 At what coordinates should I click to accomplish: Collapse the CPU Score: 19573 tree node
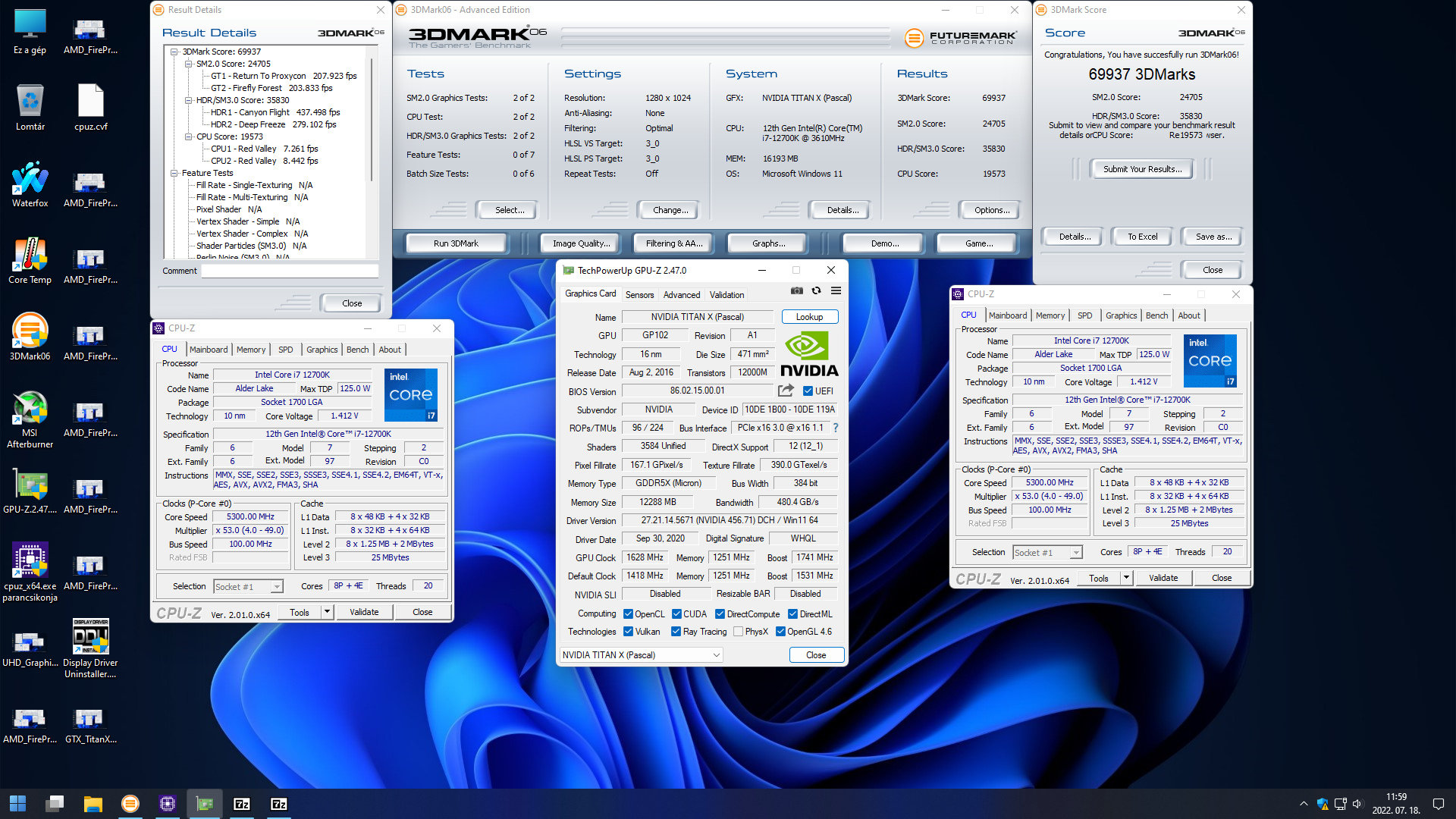pyautogui.click(x=189, y=137)
